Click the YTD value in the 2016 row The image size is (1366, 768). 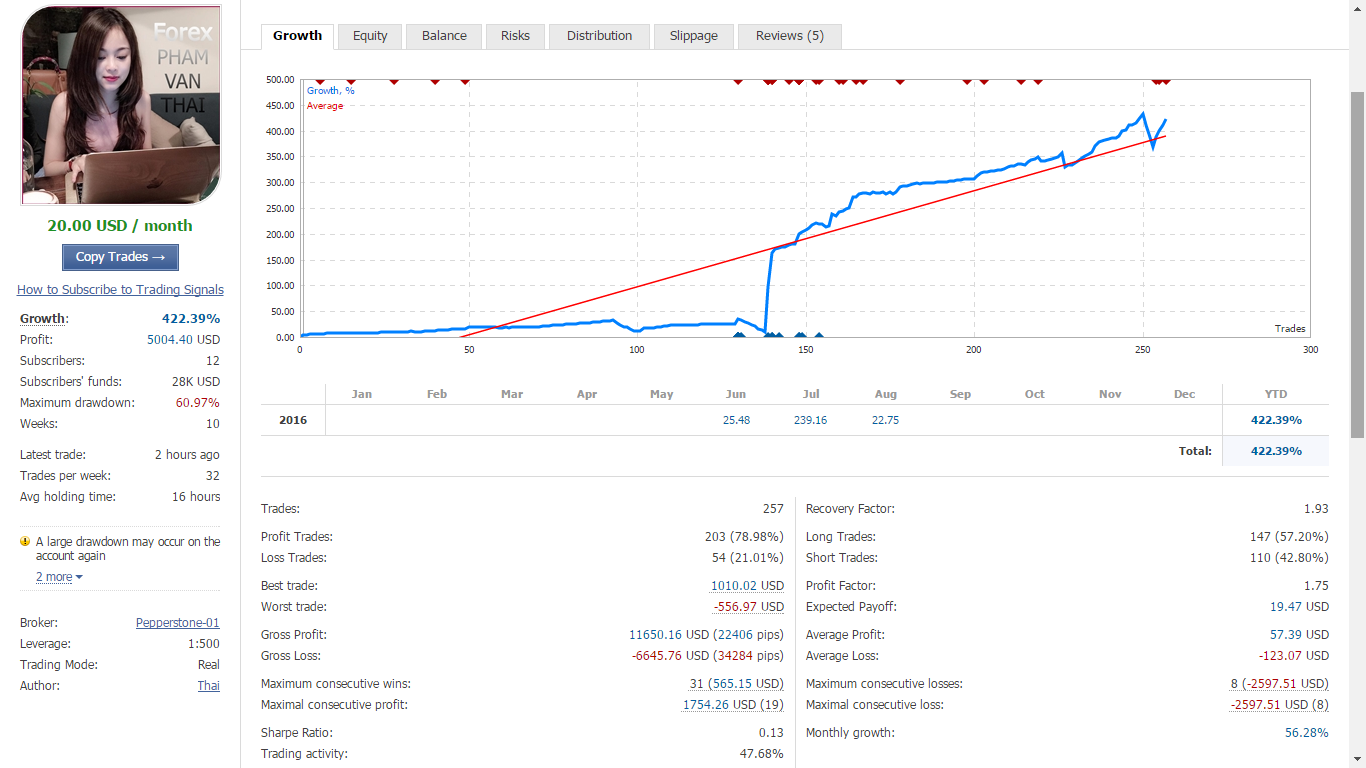1276,420
